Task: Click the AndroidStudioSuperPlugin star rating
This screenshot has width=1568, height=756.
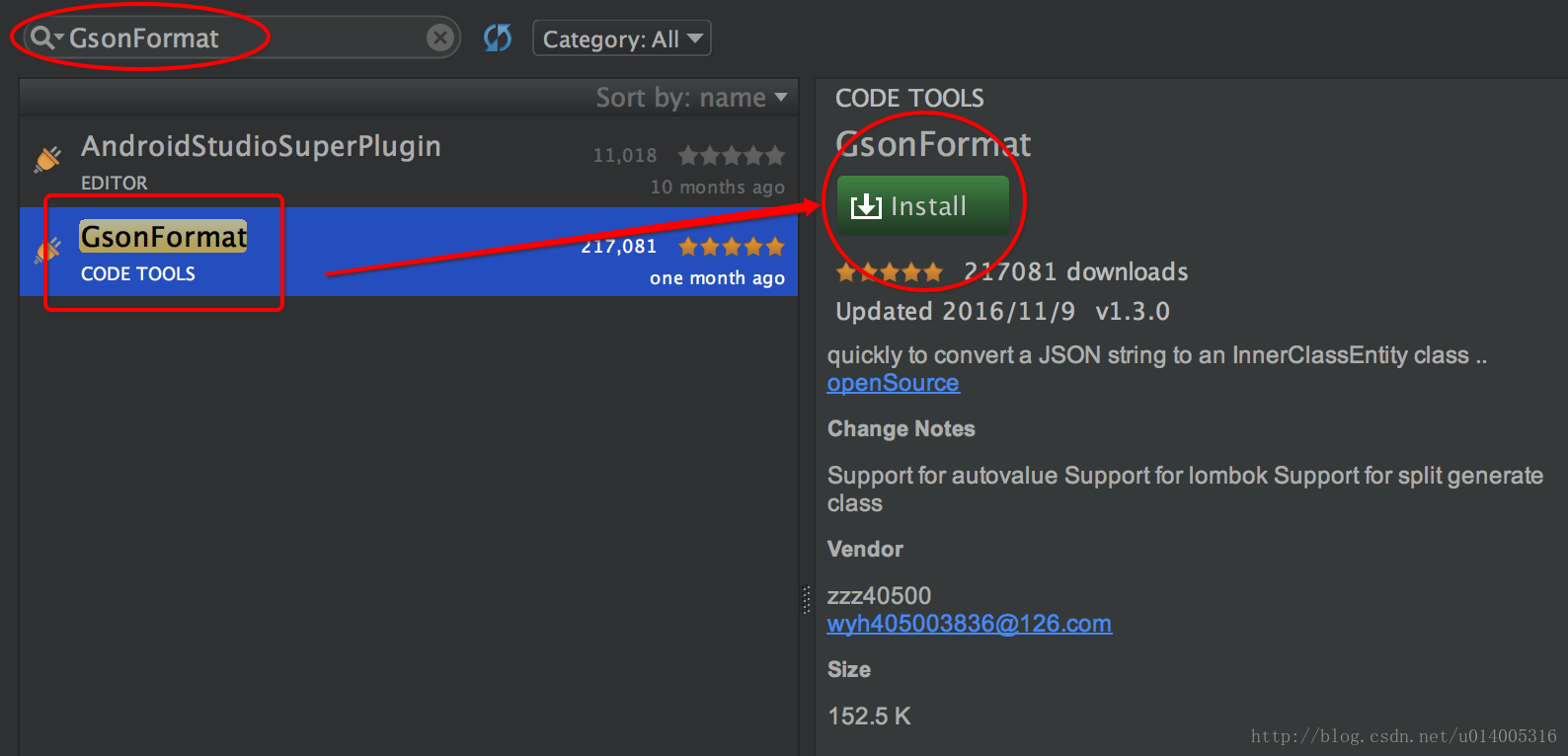Action: pyautogui.click(x=732, y=156)
